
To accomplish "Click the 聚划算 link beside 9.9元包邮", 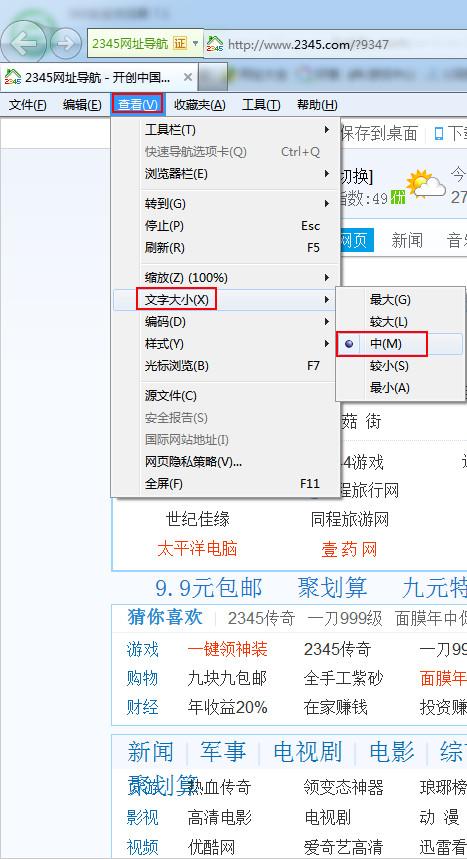I will tap(332, 588).
